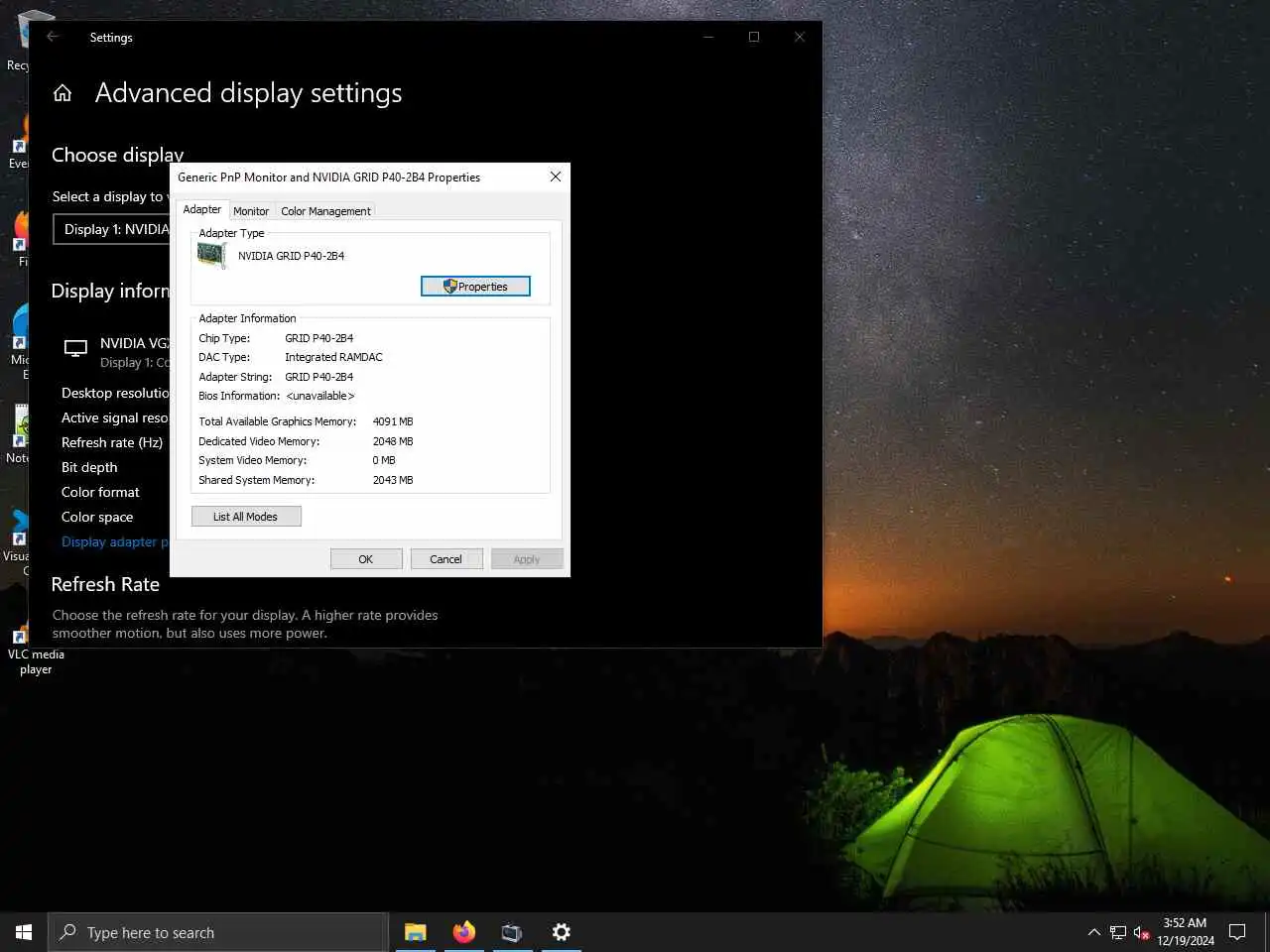The height and width of the screenshot is (952, 1270).
Task: Click the Bit depth label in Settings
Action: [x=89, y=467]
